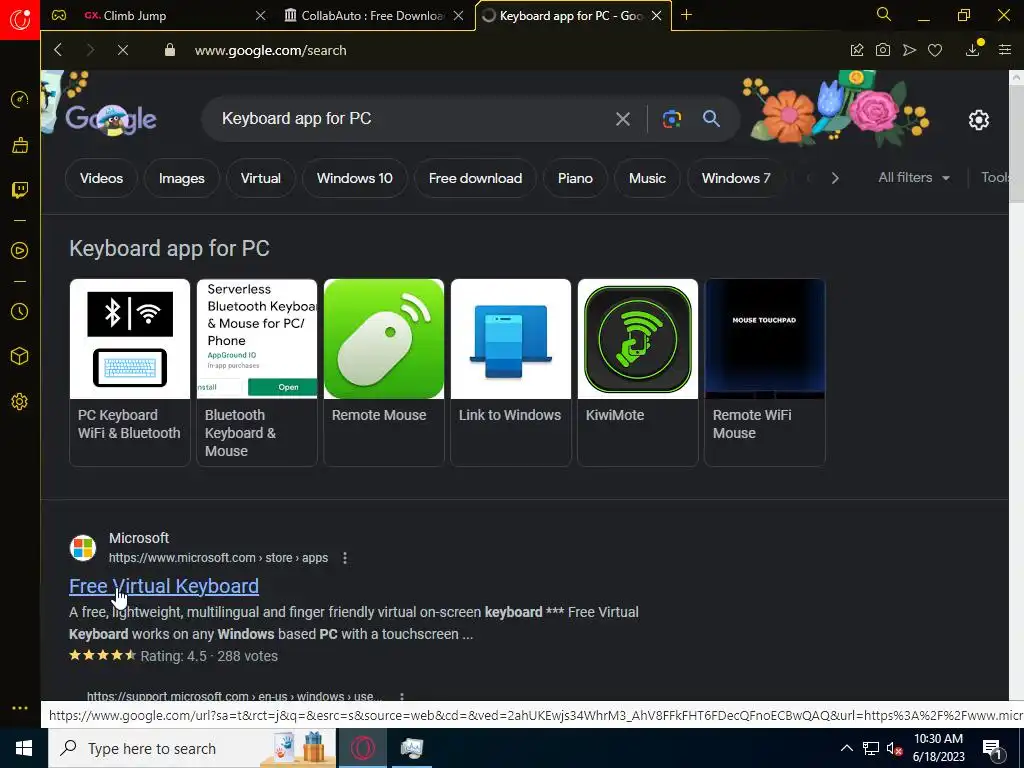Open the My Flow send icon
The height and width of the screenshot is (768, 1024).
tap(909, 50)
